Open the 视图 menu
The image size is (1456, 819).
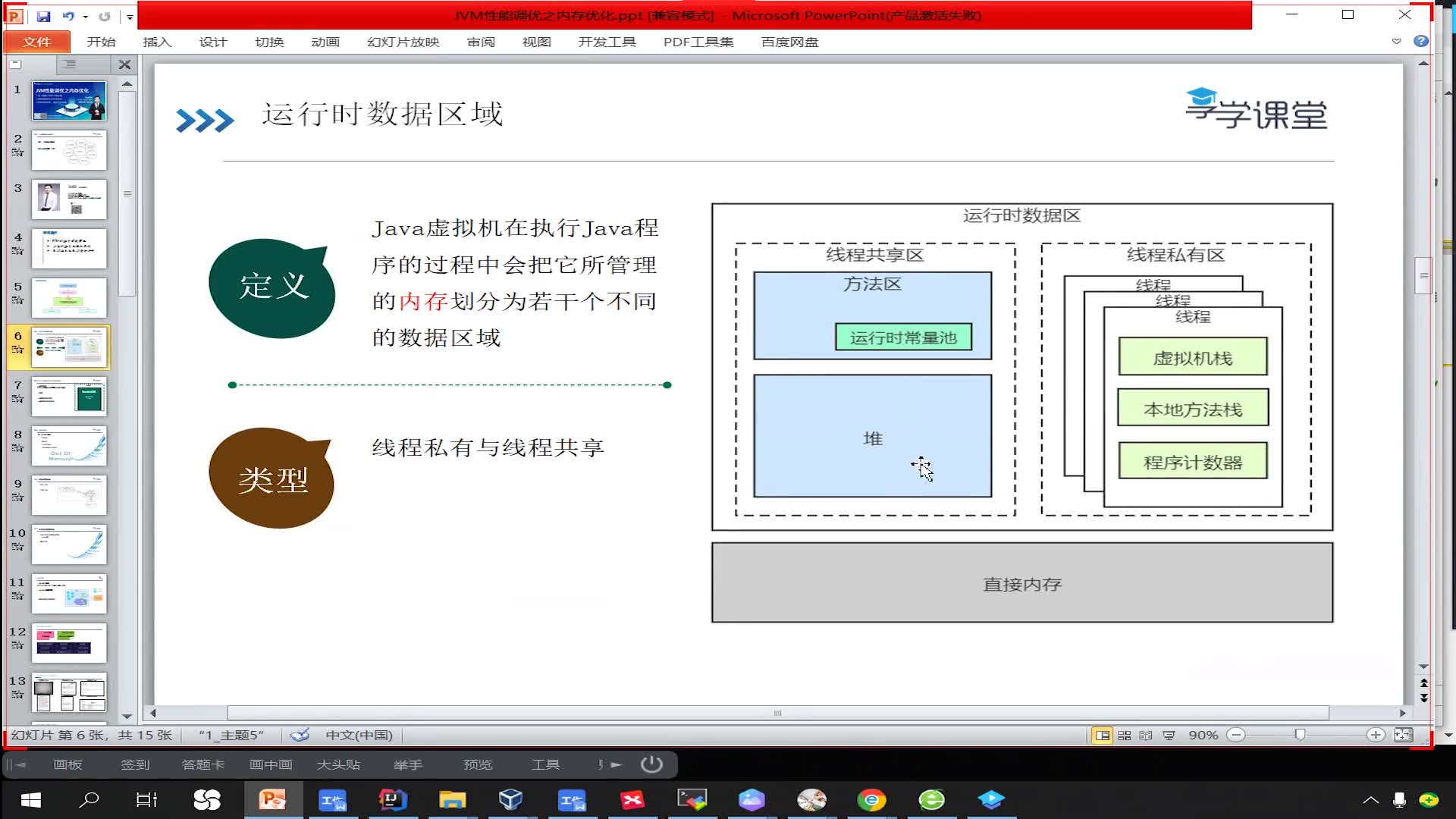(x=536, y=42)
